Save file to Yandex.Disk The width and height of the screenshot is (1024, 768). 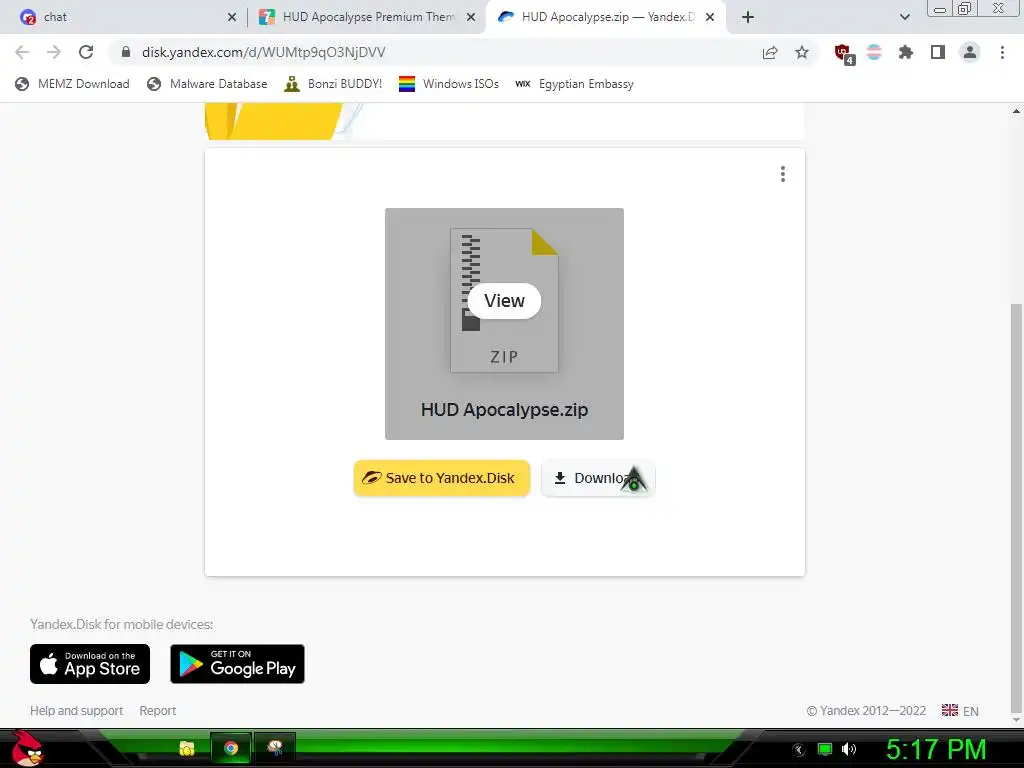(x=441, y=478)
